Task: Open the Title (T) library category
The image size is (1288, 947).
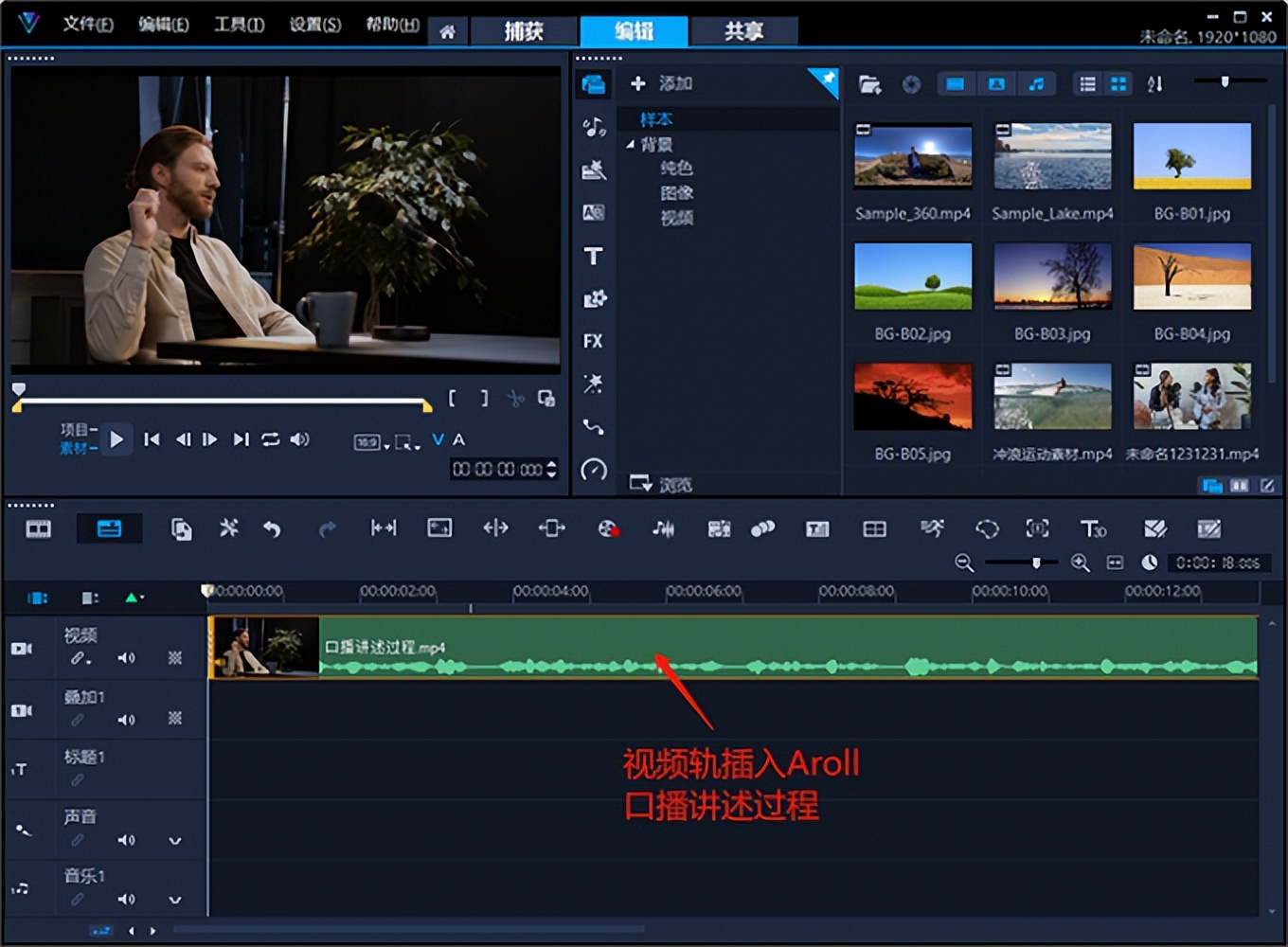Action: coord(593,256)
